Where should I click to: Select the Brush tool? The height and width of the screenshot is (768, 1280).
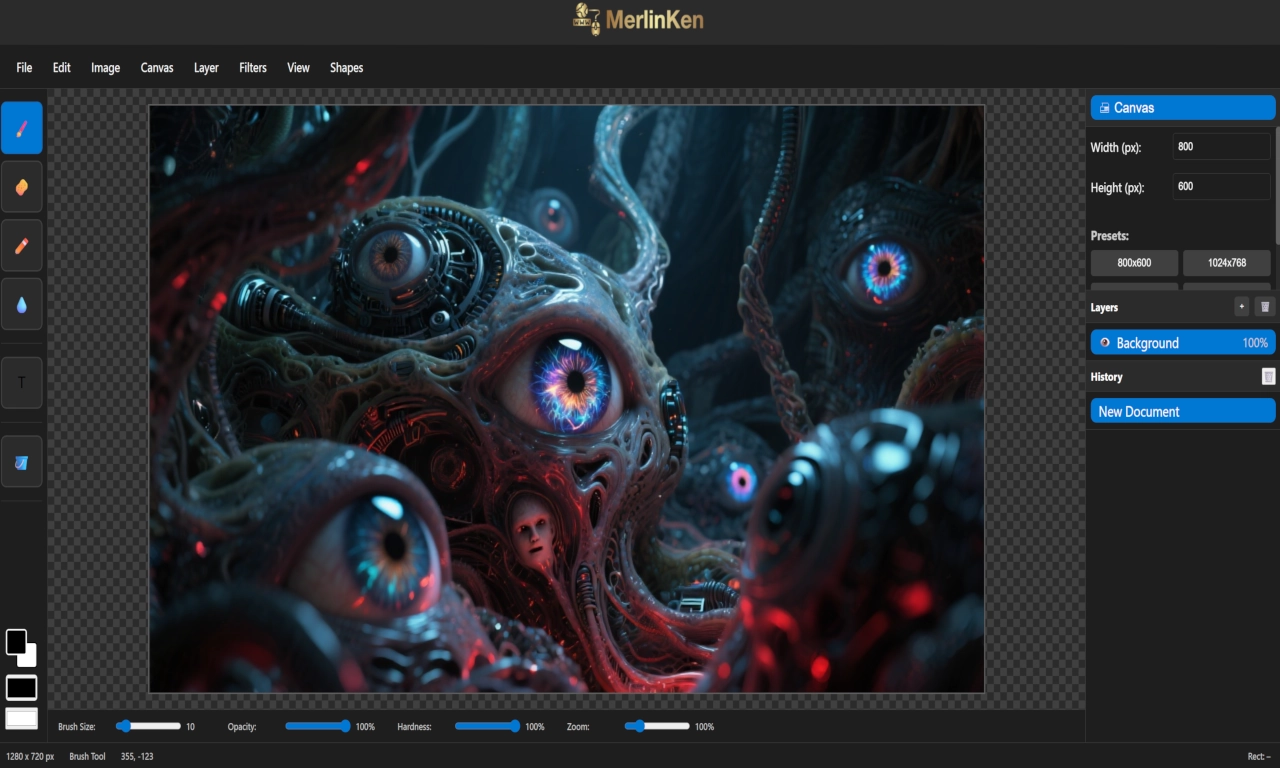pyautogui.click(x=22, y=128)
